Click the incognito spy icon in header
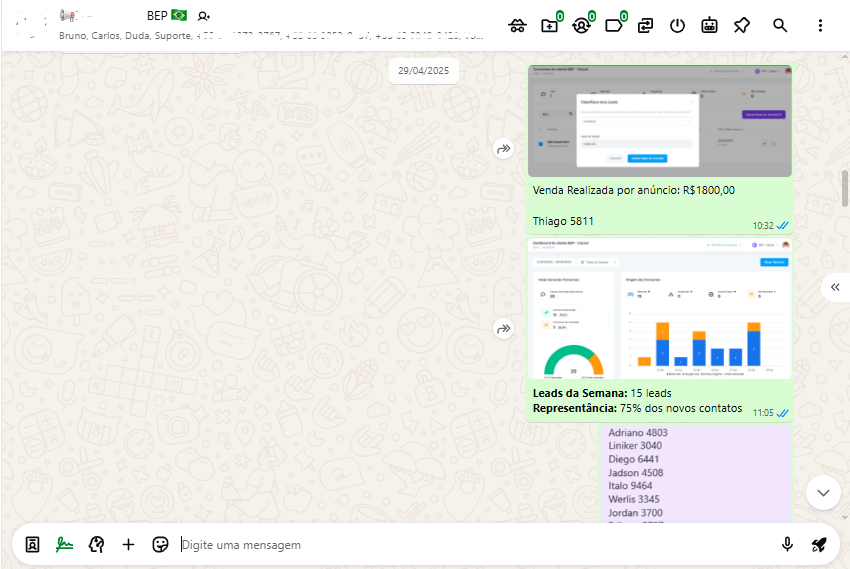 (x=517, y=26)
